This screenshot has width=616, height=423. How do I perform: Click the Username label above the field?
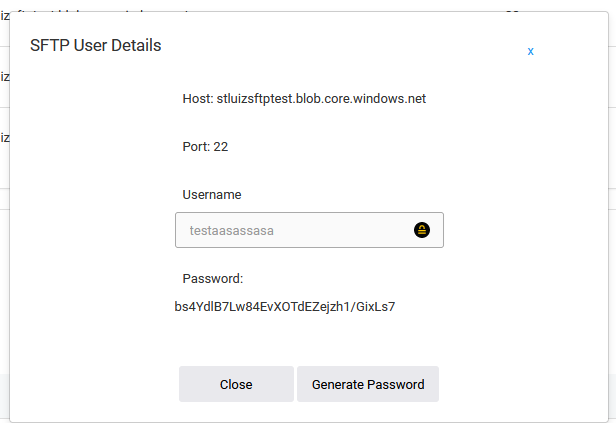tap(212, 194)
